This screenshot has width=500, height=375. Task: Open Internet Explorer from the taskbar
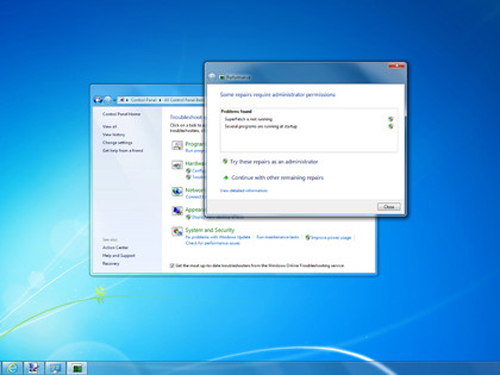[12, 368]
